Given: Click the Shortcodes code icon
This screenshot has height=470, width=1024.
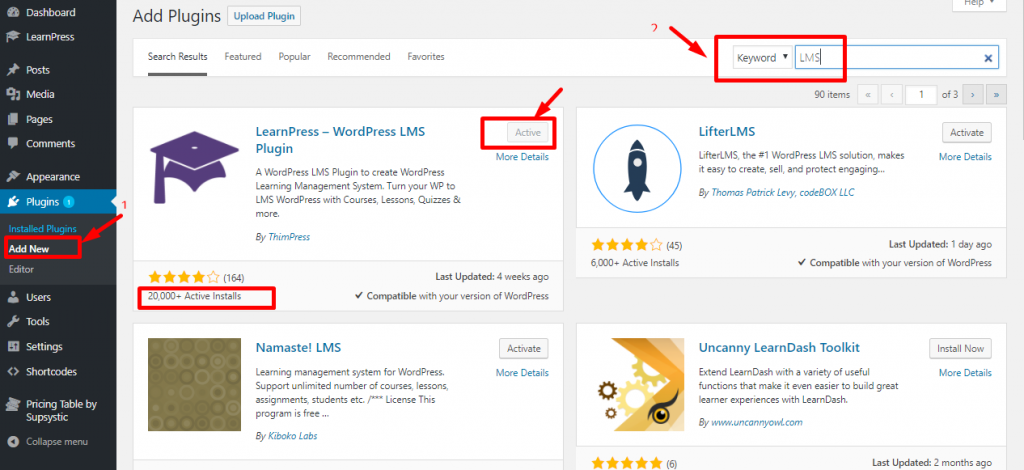Looking at the screenshot, I should pyautogui.click(x=12, y=371).
